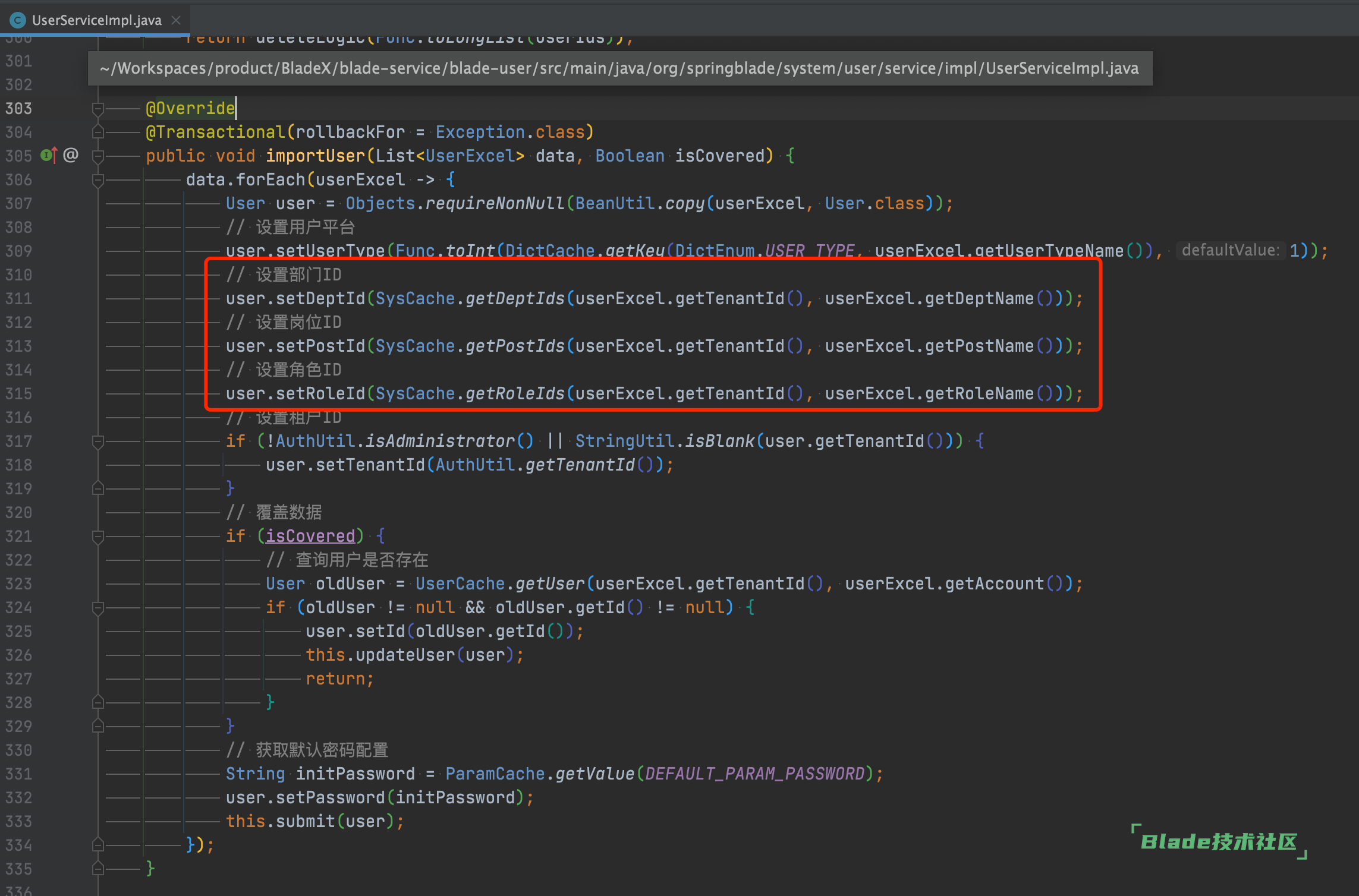Viewport: 1359px width, 896px height.
Task: Click the getPostIds method call
Action: coord(515,346)
